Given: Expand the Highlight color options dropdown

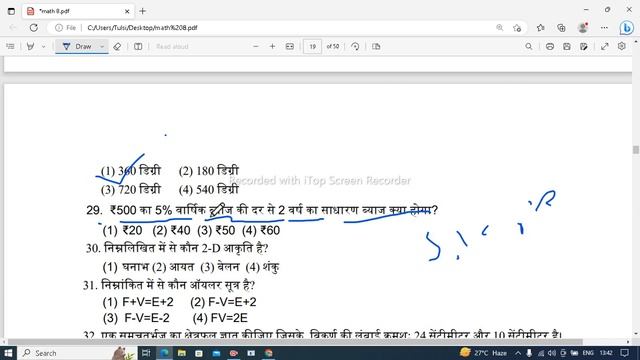Looking at the screenshot, I should click(x=43, y=47).
